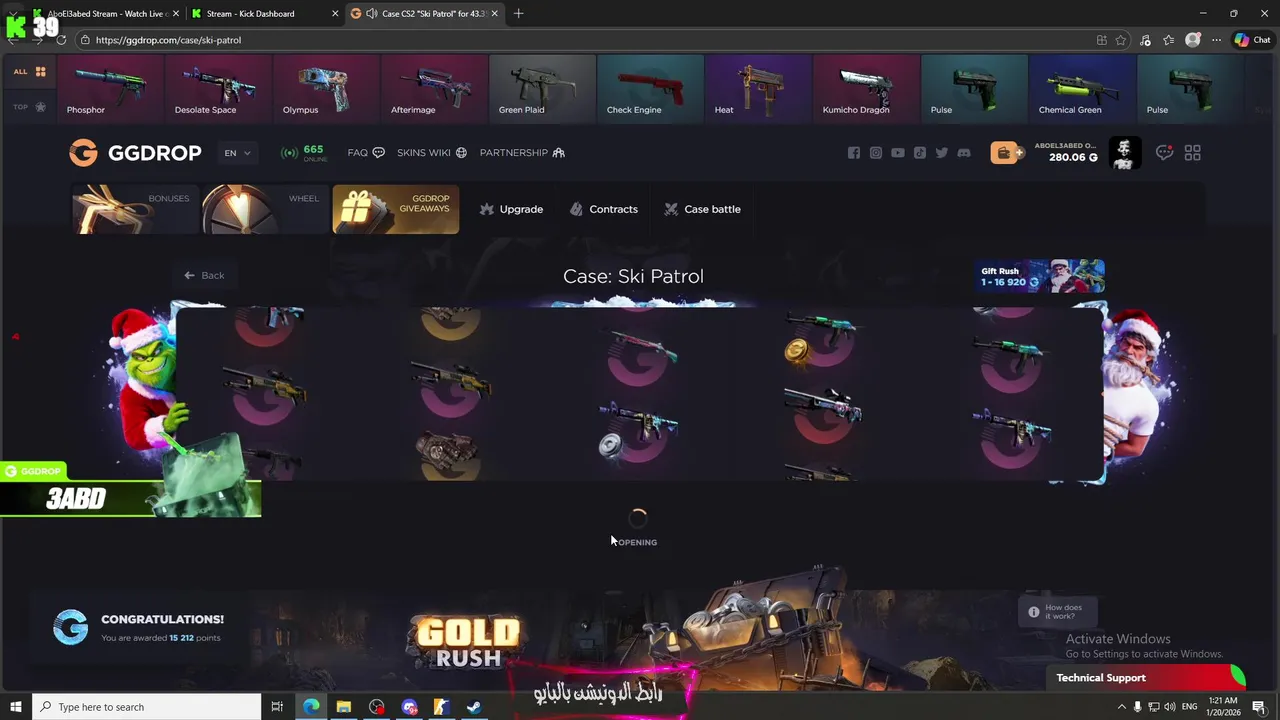Open the Kumicho Dragon live drop card
This screenshot has height=720, width=1280.
867,87
